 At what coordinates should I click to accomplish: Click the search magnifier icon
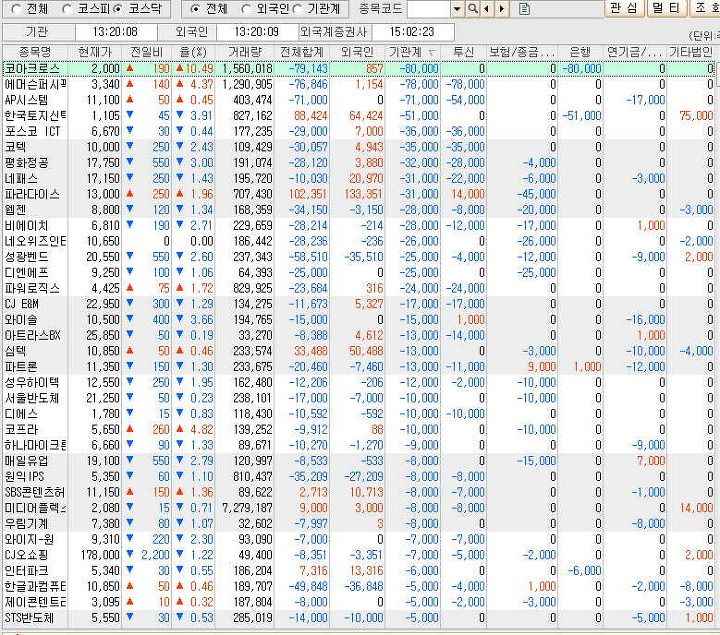472,8
